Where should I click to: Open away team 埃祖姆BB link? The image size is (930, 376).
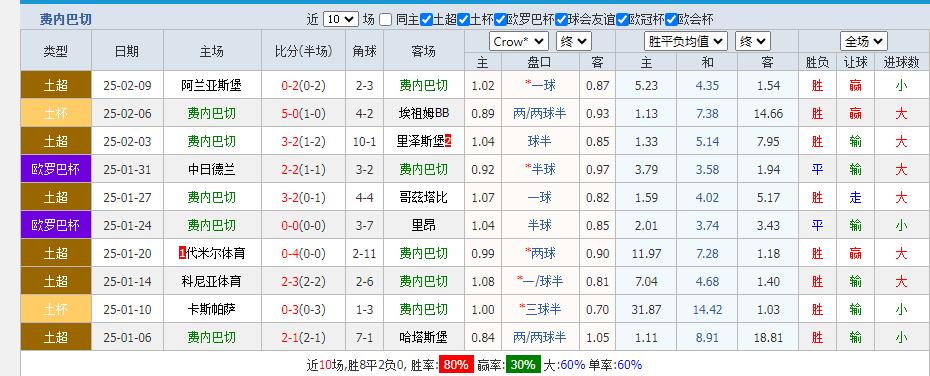(423, 113)
